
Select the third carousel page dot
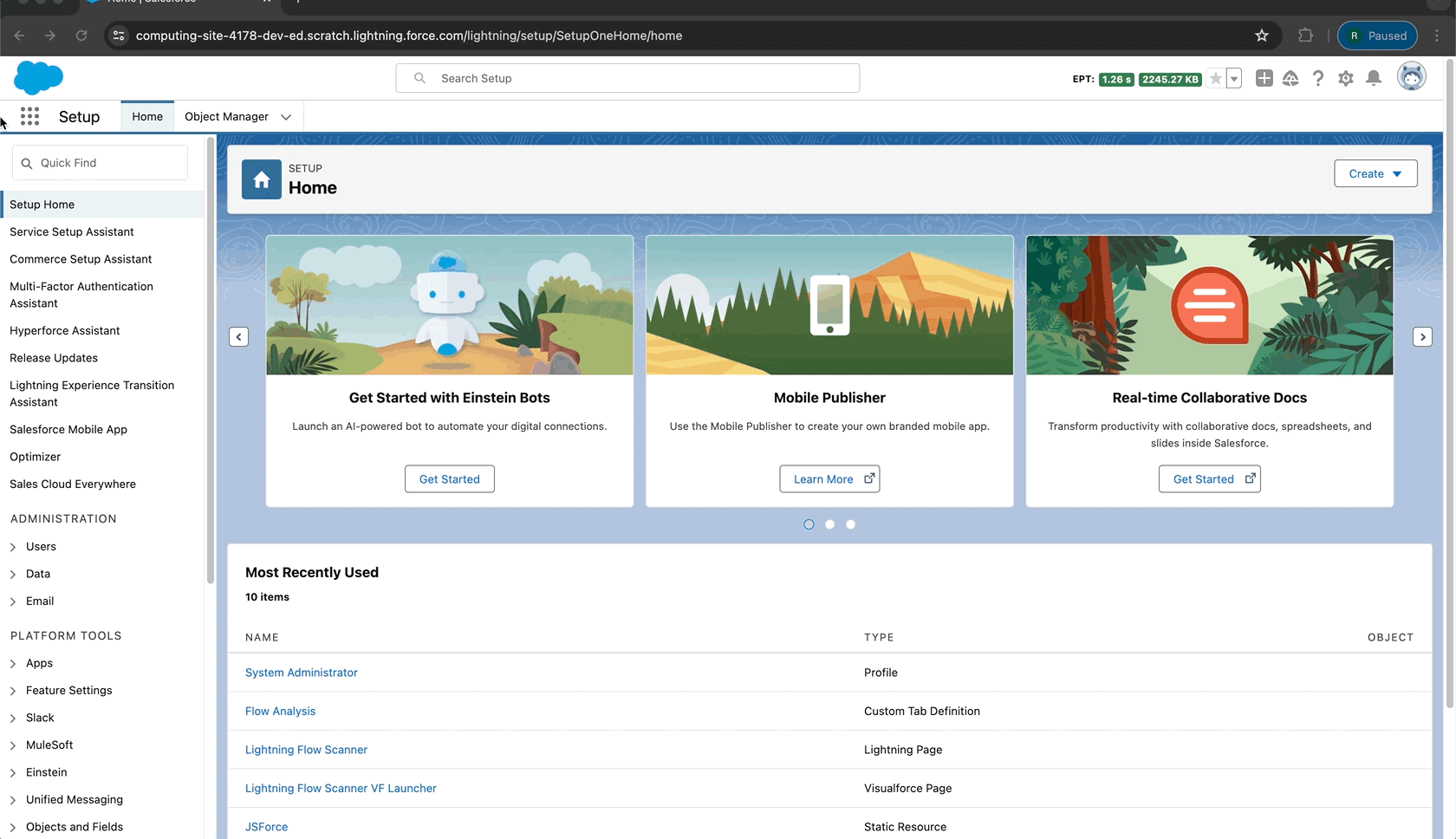[x=850, y=524]
